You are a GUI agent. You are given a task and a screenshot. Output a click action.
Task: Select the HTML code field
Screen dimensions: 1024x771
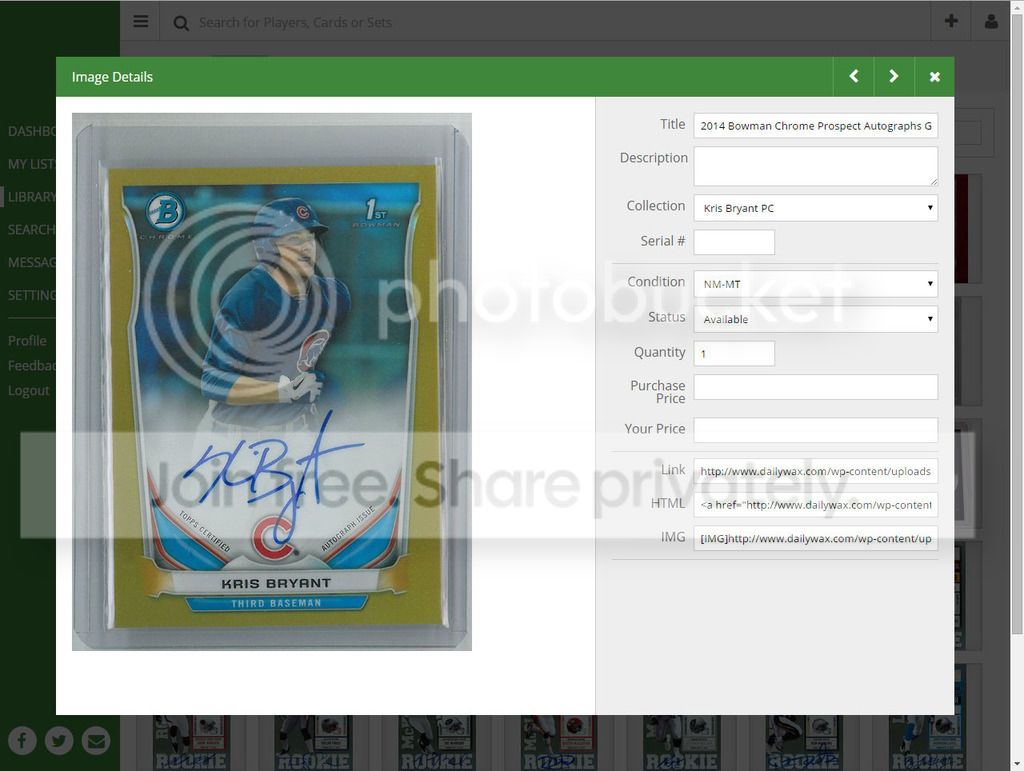tap(816, 505)
